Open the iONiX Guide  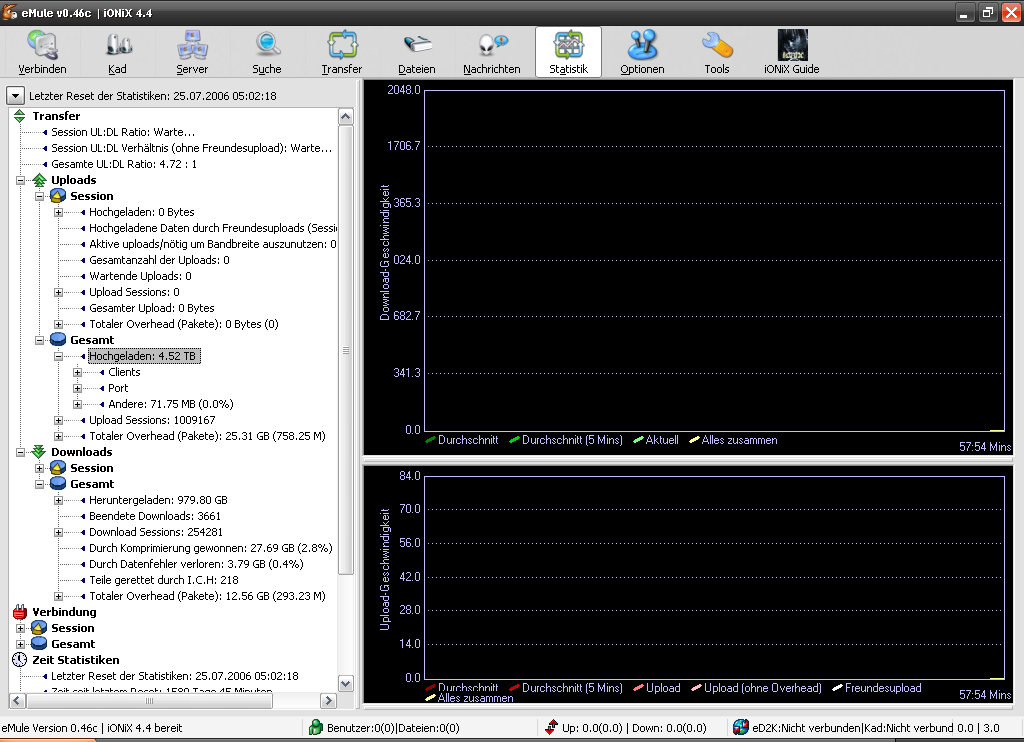click(792, 52)
